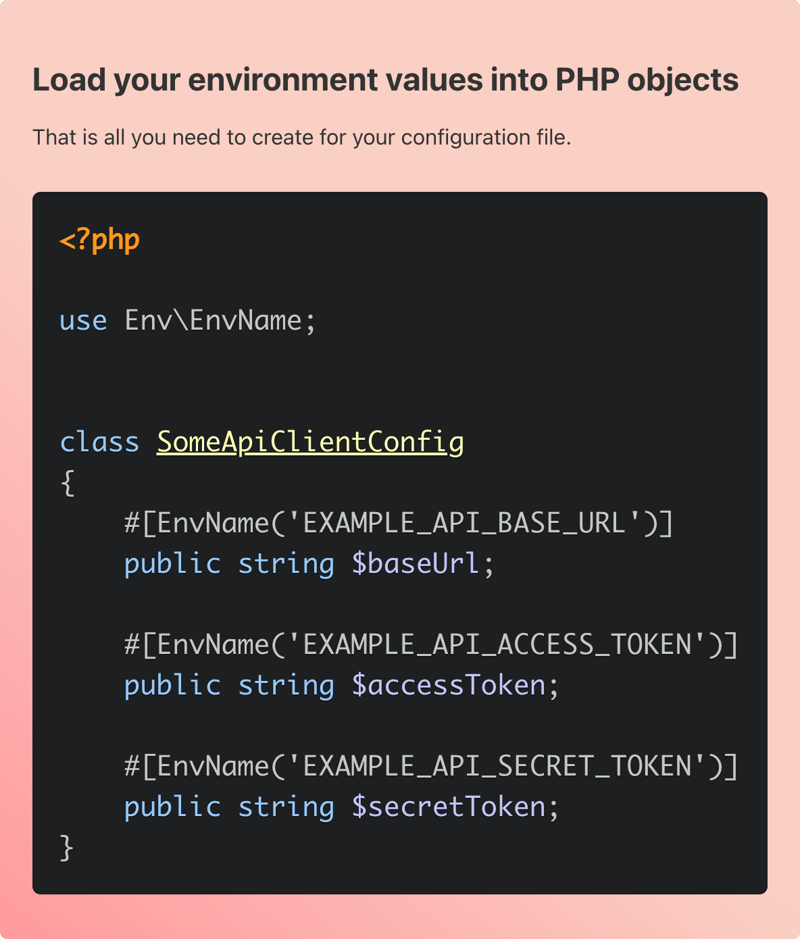Click 'string' type before $accessToken
The image size is (800, 939).
(x=286, y=686)
